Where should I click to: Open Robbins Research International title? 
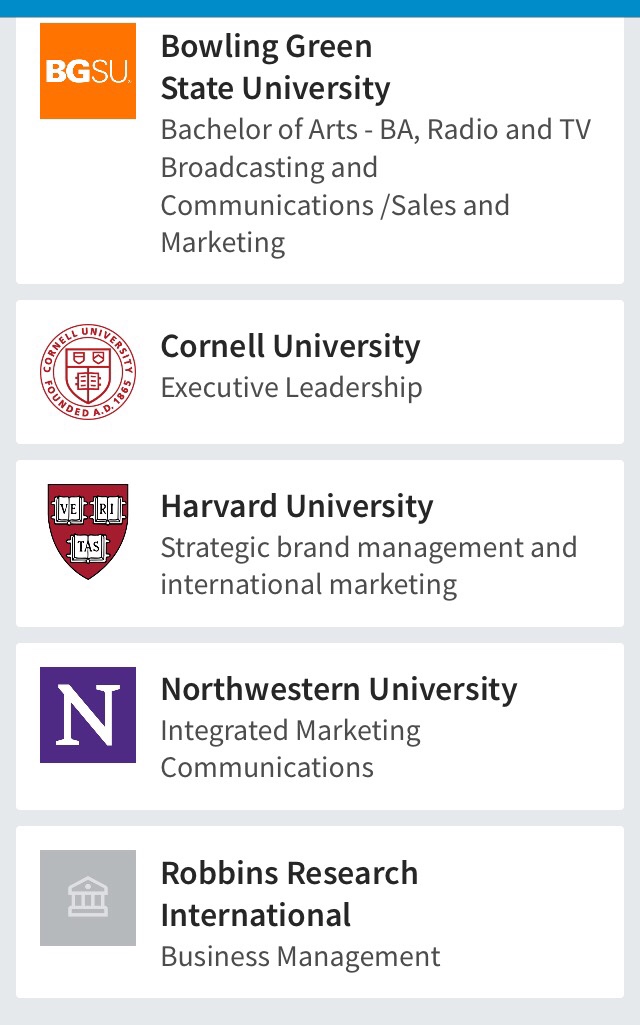[x=289, y=894]
